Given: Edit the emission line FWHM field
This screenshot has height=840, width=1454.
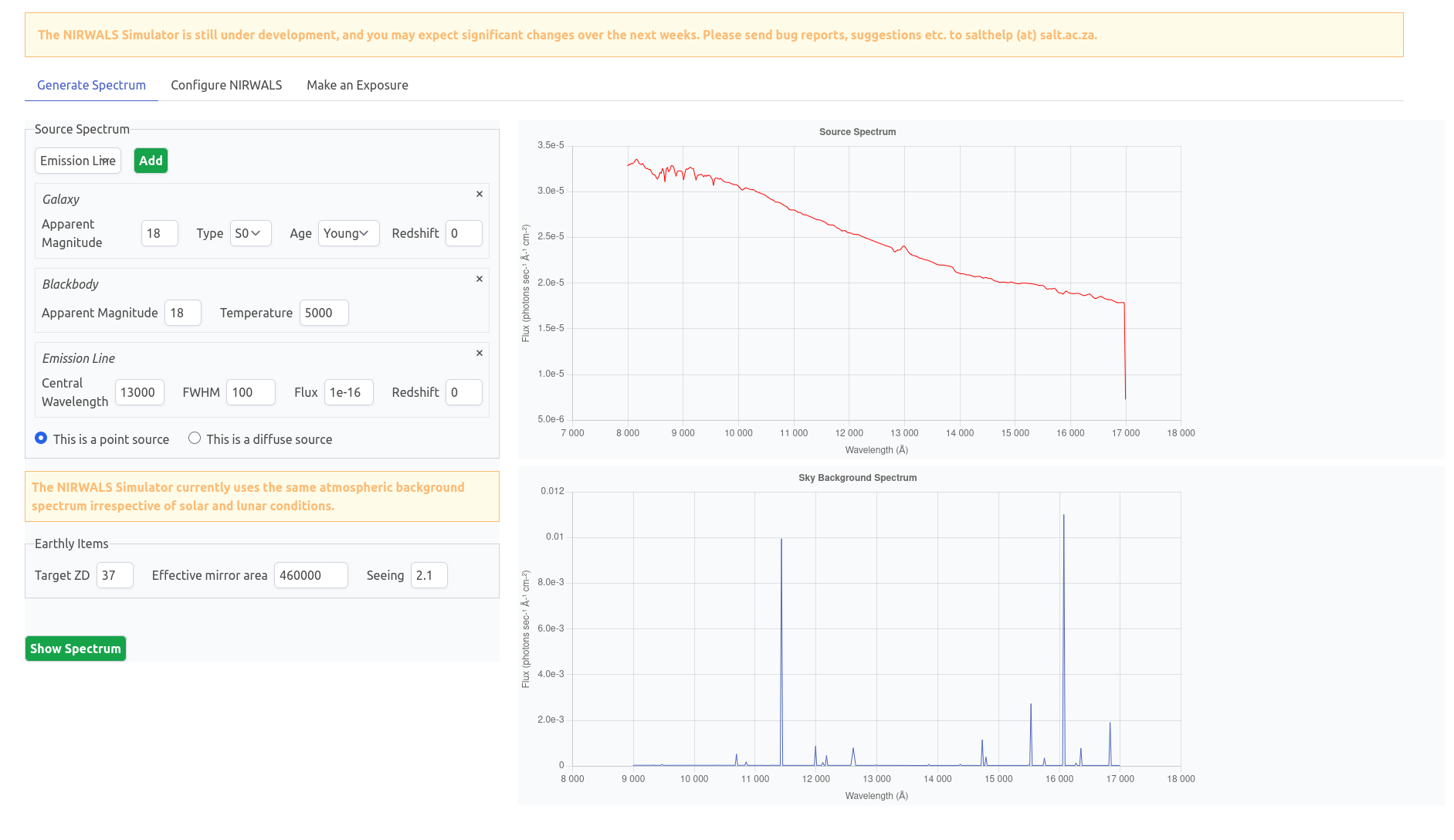Looking at the screenshot, I should 250,392.
